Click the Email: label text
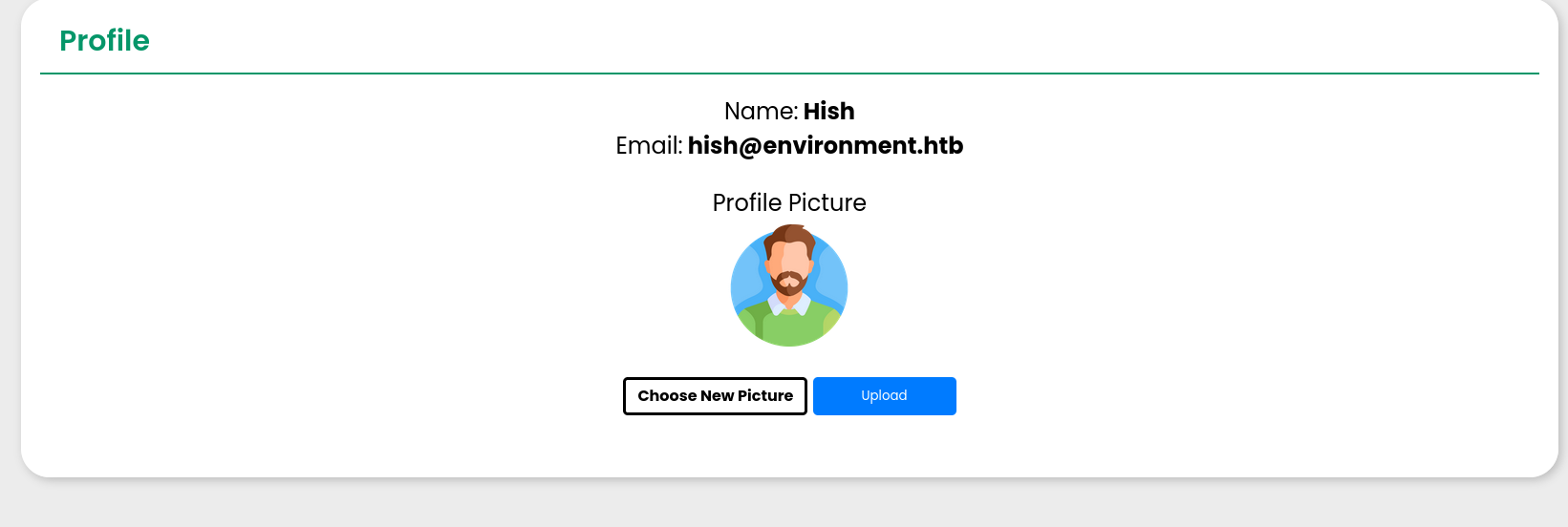 [649, 146]
